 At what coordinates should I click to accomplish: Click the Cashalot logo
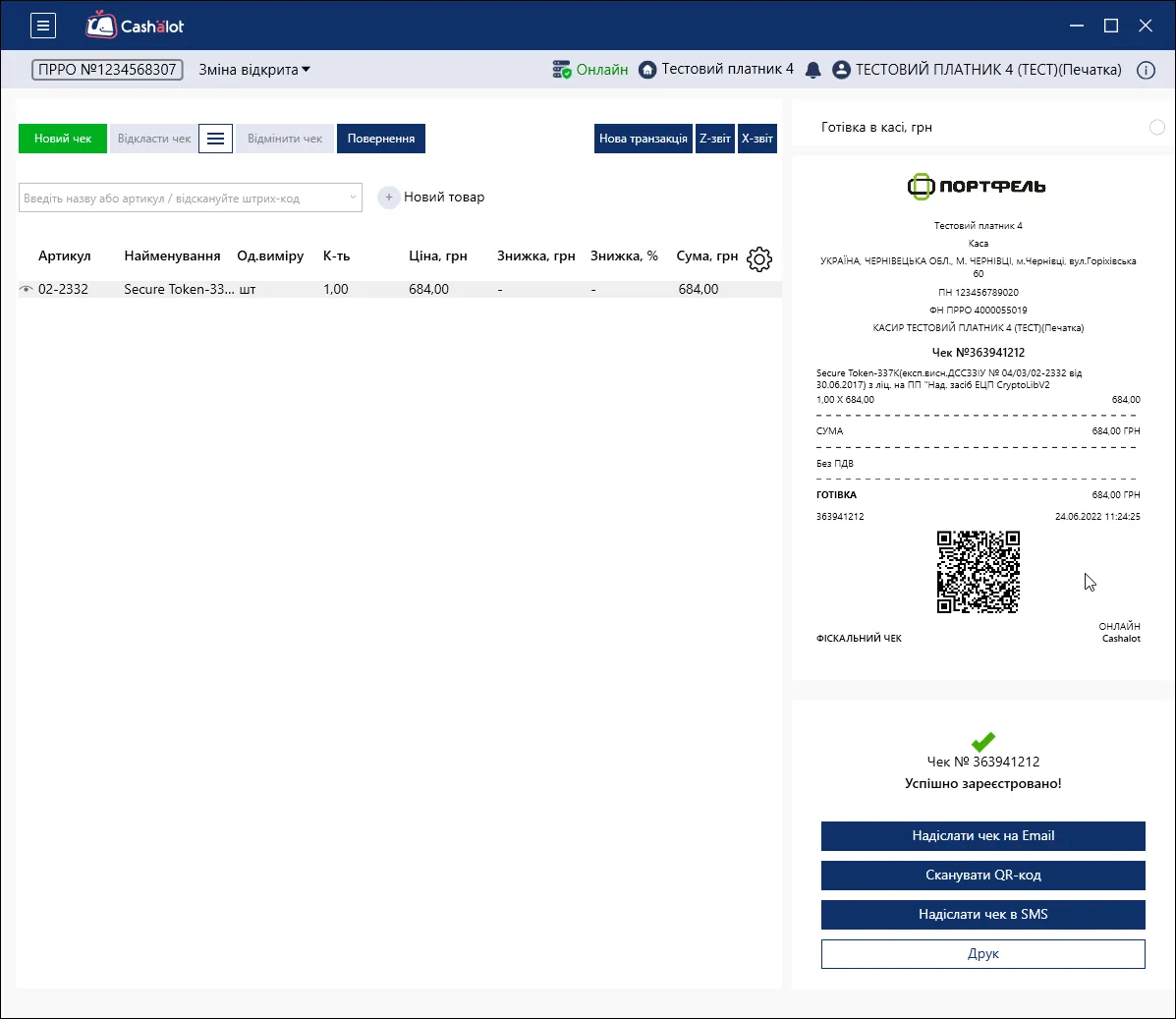pos(135,26)
